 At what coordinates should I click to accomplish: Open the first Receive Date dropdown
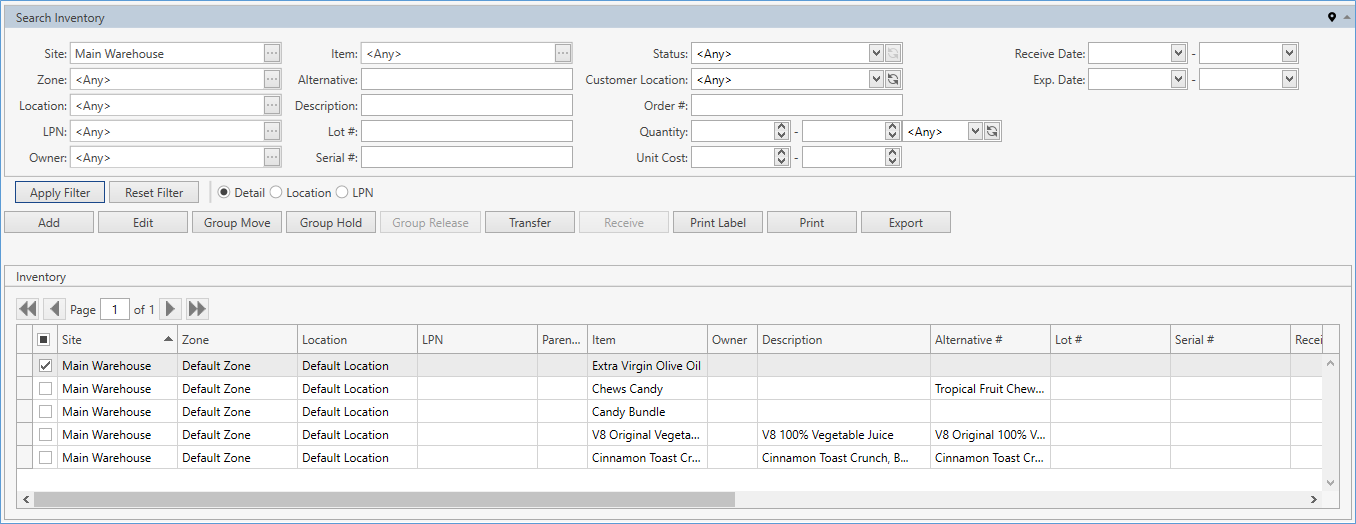point(1178,54)
